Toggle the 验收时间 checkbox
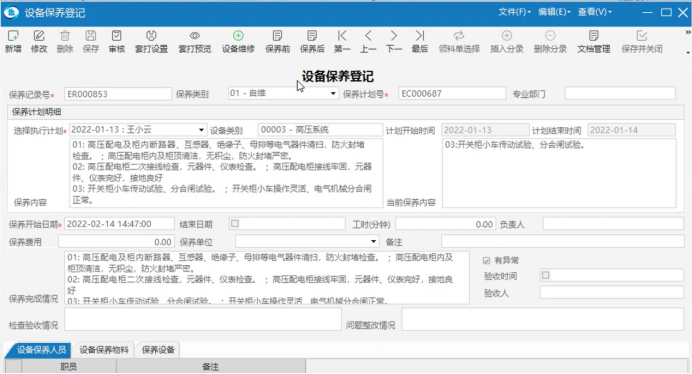692x374 pixels. tap(545, 275)
